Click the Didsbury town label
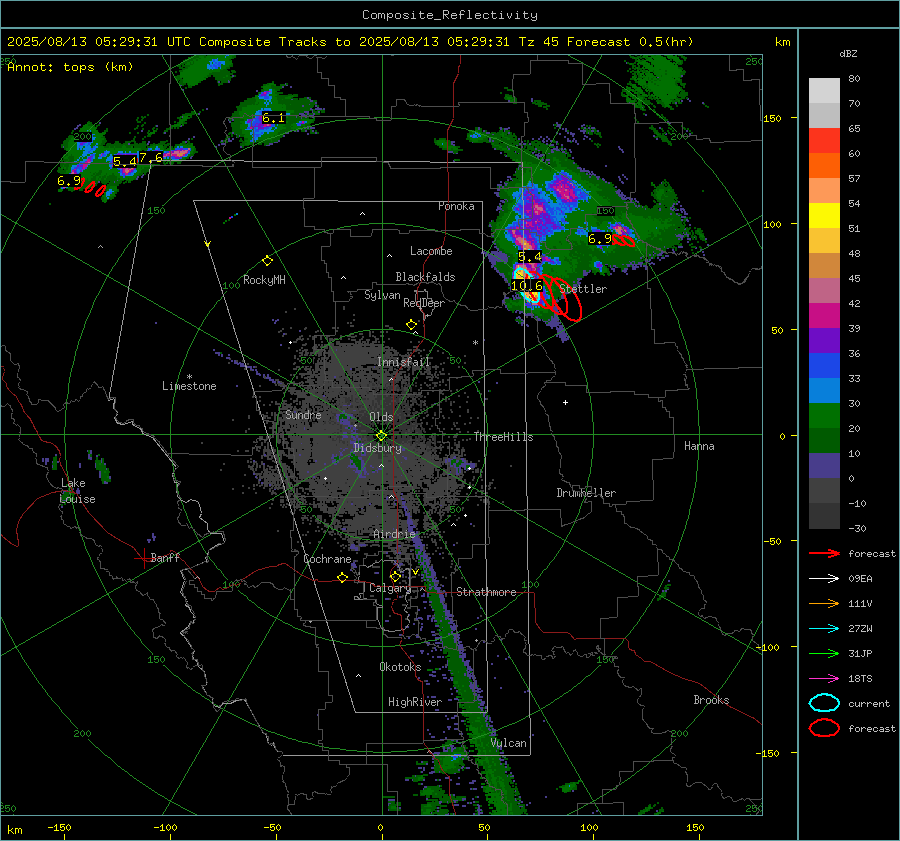 [x=377, y=448]
